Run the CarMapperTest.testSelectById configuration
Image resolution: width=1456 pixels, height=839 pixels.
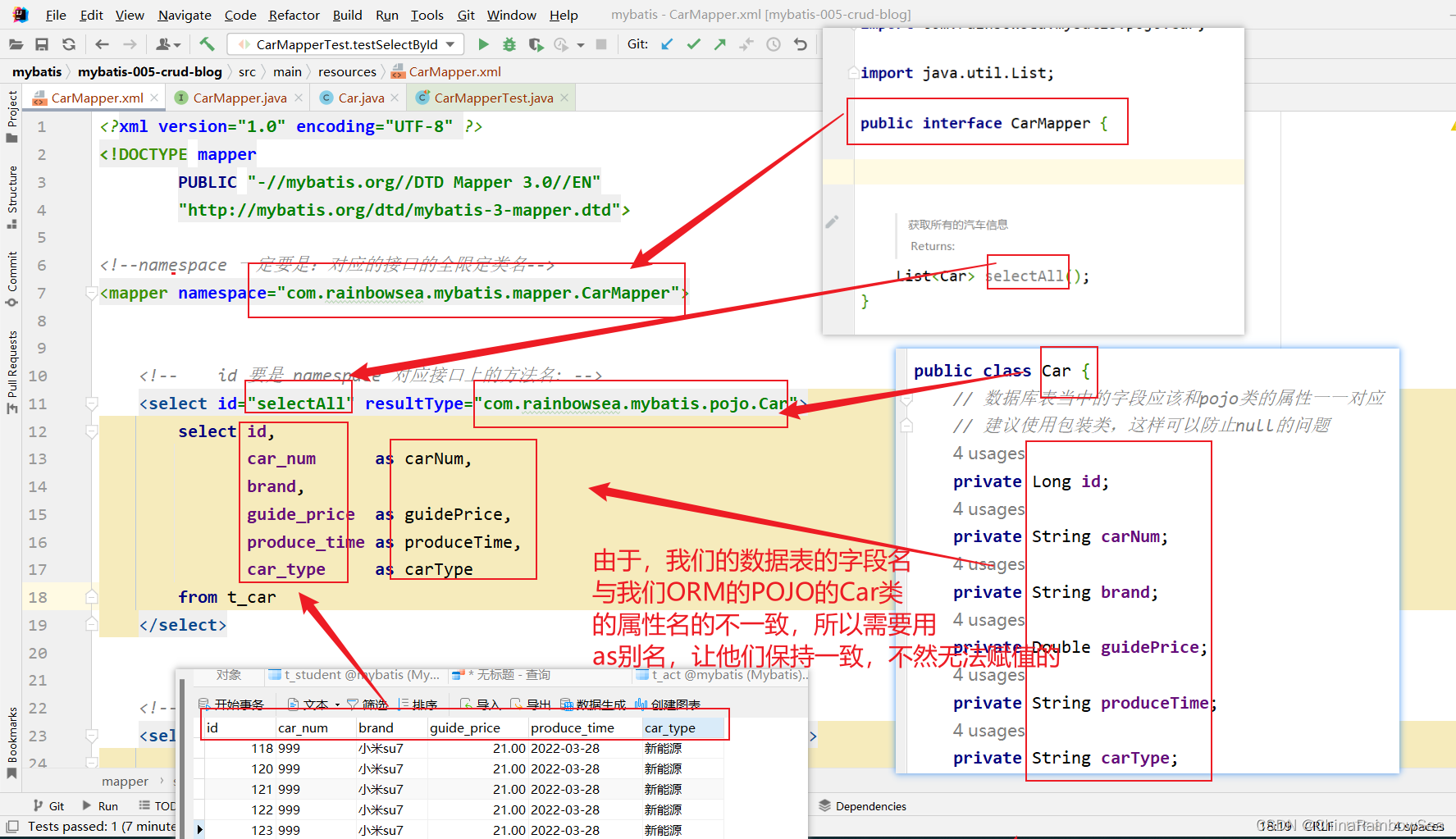coord(483,44)
